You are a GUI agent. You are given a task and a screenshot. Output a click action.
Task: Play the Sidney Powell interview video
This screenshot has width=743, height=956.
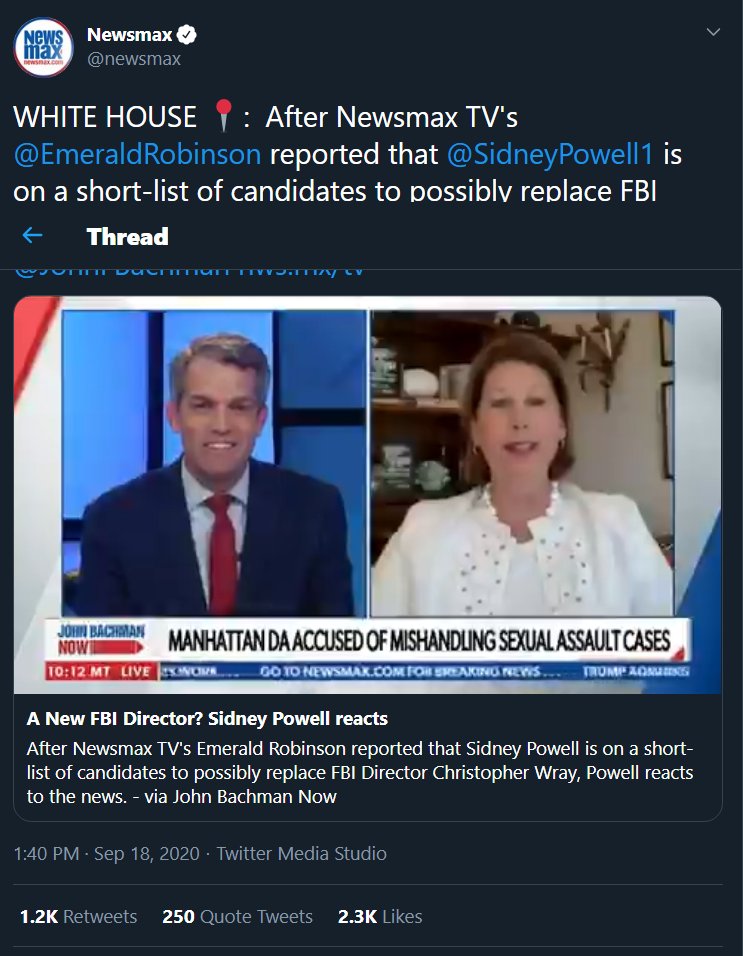(368, 494)
